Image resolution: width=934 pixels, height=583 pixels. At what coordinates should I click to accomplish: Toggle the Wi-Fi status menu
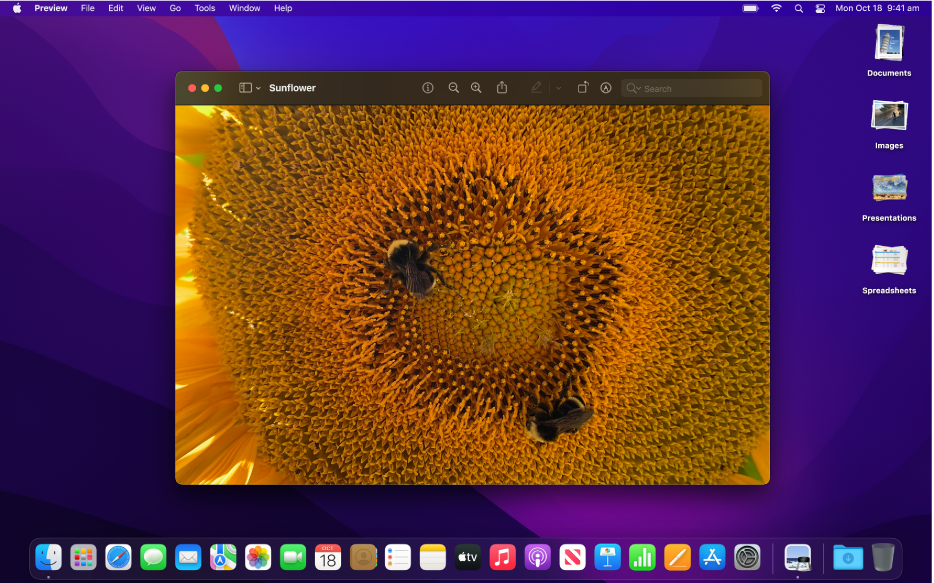pos(776,8)
